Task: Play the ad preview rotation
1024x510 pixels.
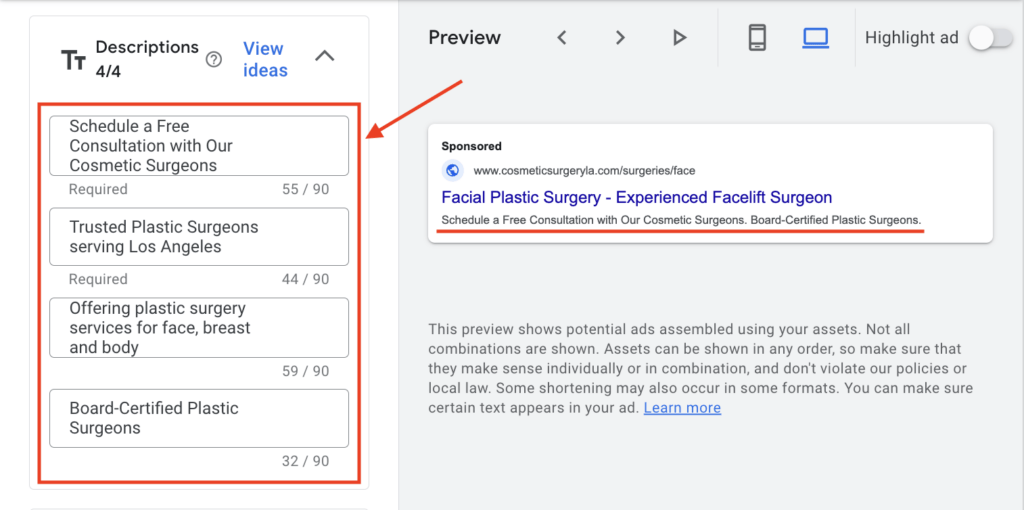Action: click(x=679, y=37)
